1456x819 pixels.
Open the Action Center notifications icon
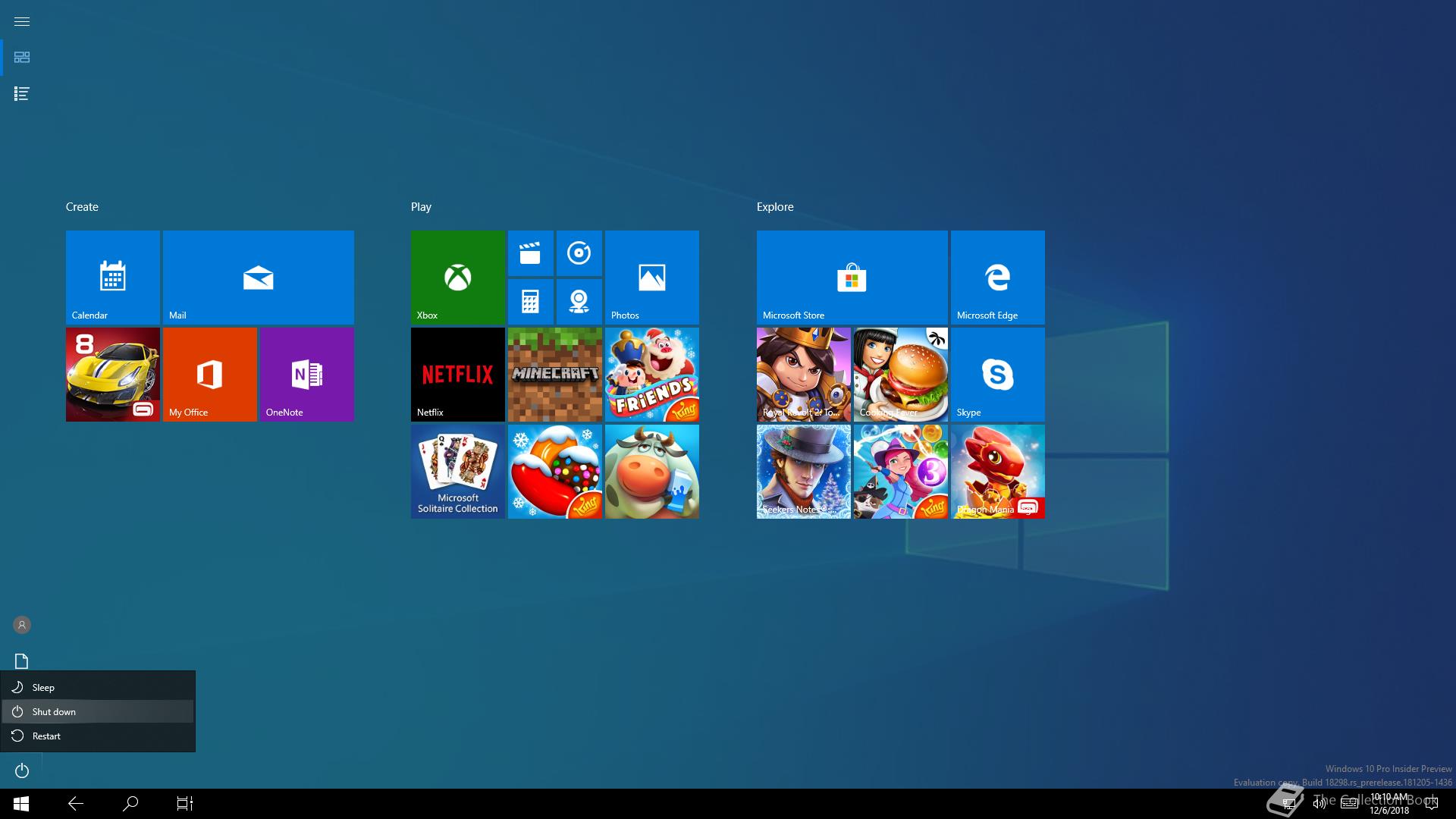point(1432,804)
